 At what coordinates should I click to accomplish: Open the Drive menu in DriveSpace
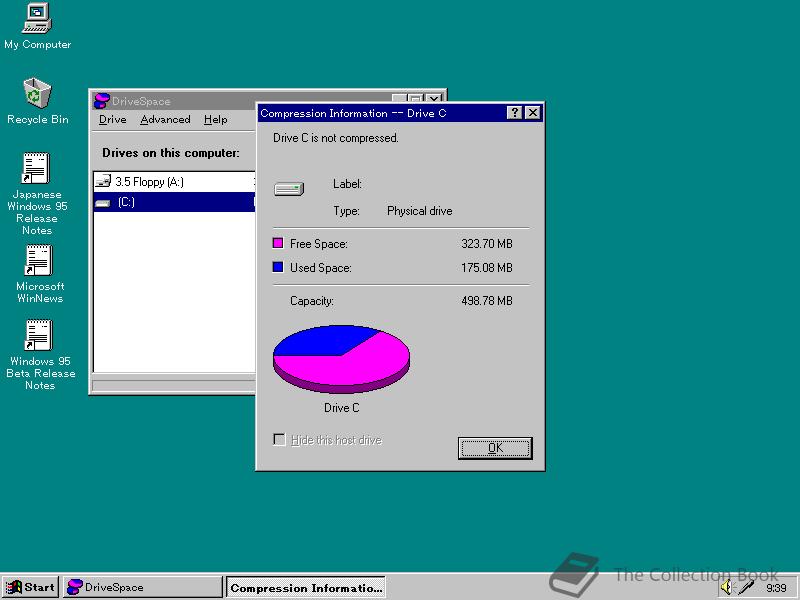[x=112, y=119]
